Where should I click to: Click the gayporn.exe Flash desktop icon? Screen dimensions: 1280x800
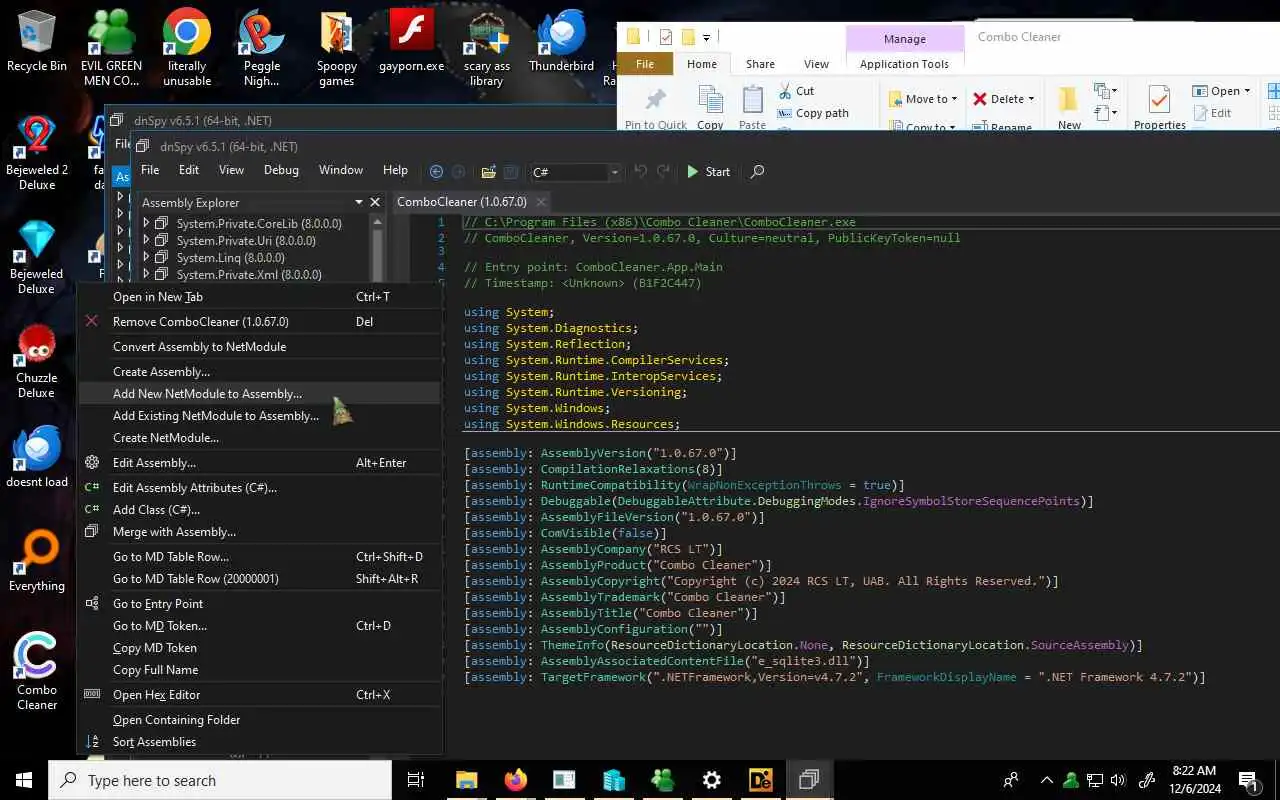point(411,41)
